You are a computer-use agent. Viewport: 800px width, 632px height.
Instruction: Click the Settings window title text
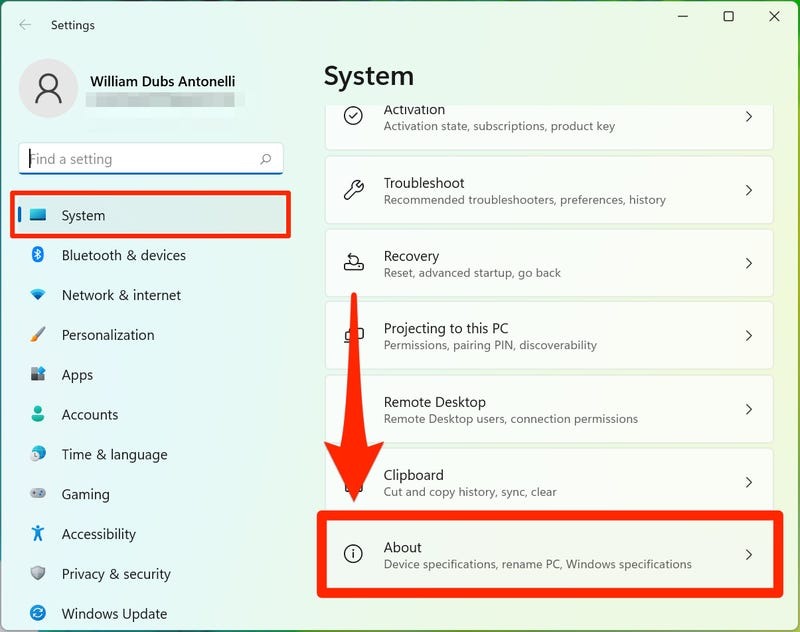tap(72, 25)
